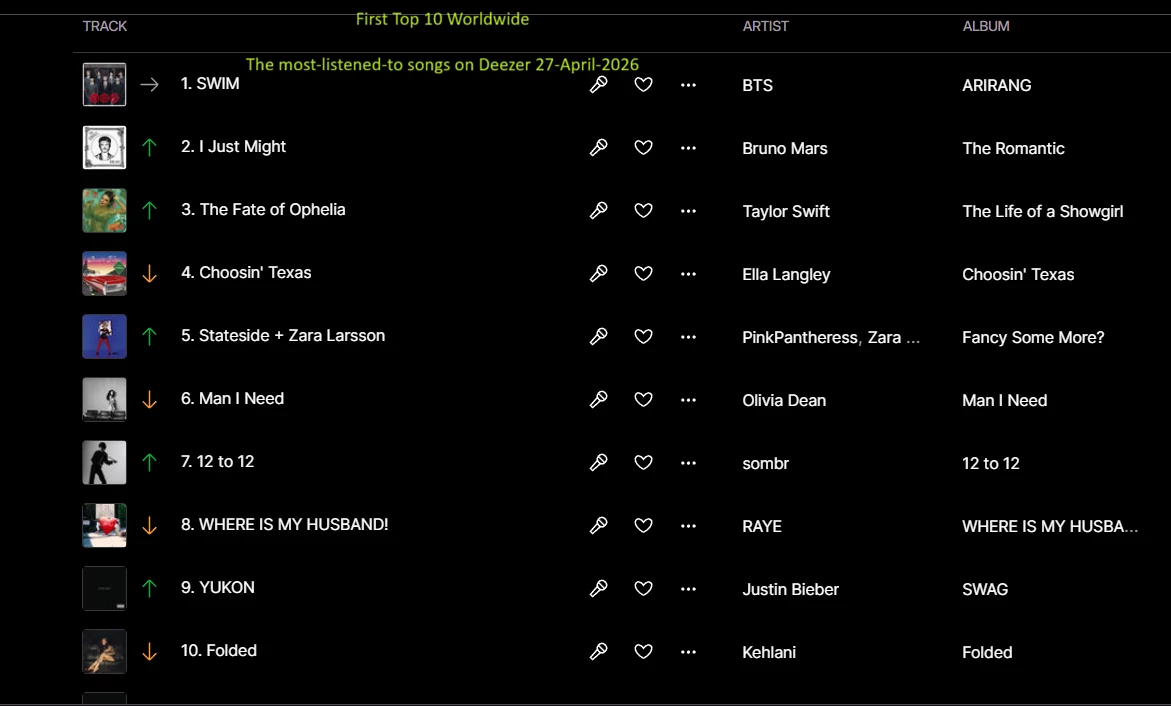Show more options for Folded track
1171x706 pixels.
coord(688,652)
